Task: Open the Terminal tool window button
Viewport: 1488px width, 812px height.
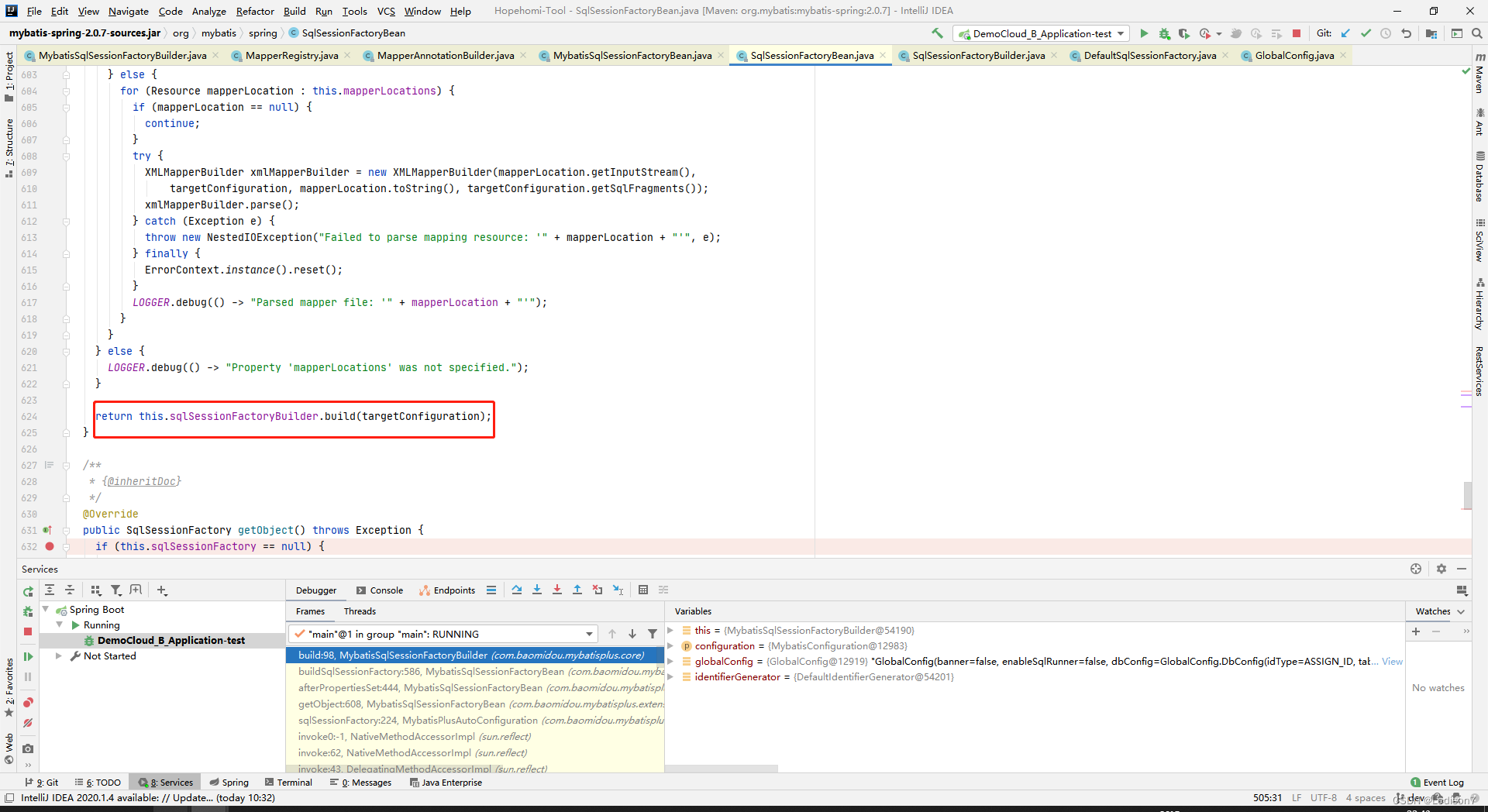Action: tap(288, 783)
